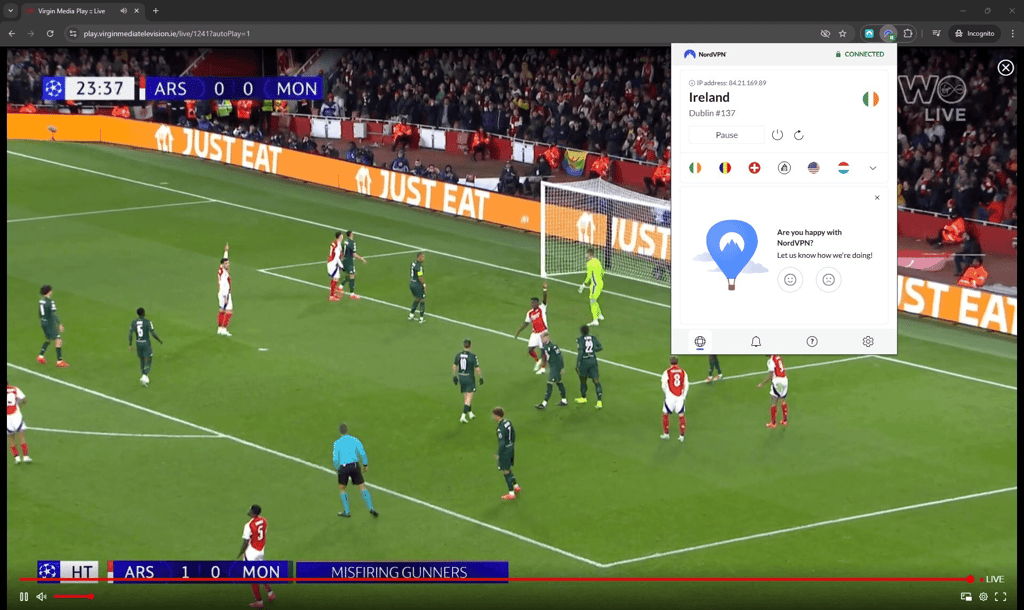Expand the recent connections chevron

tap(872, 169)
